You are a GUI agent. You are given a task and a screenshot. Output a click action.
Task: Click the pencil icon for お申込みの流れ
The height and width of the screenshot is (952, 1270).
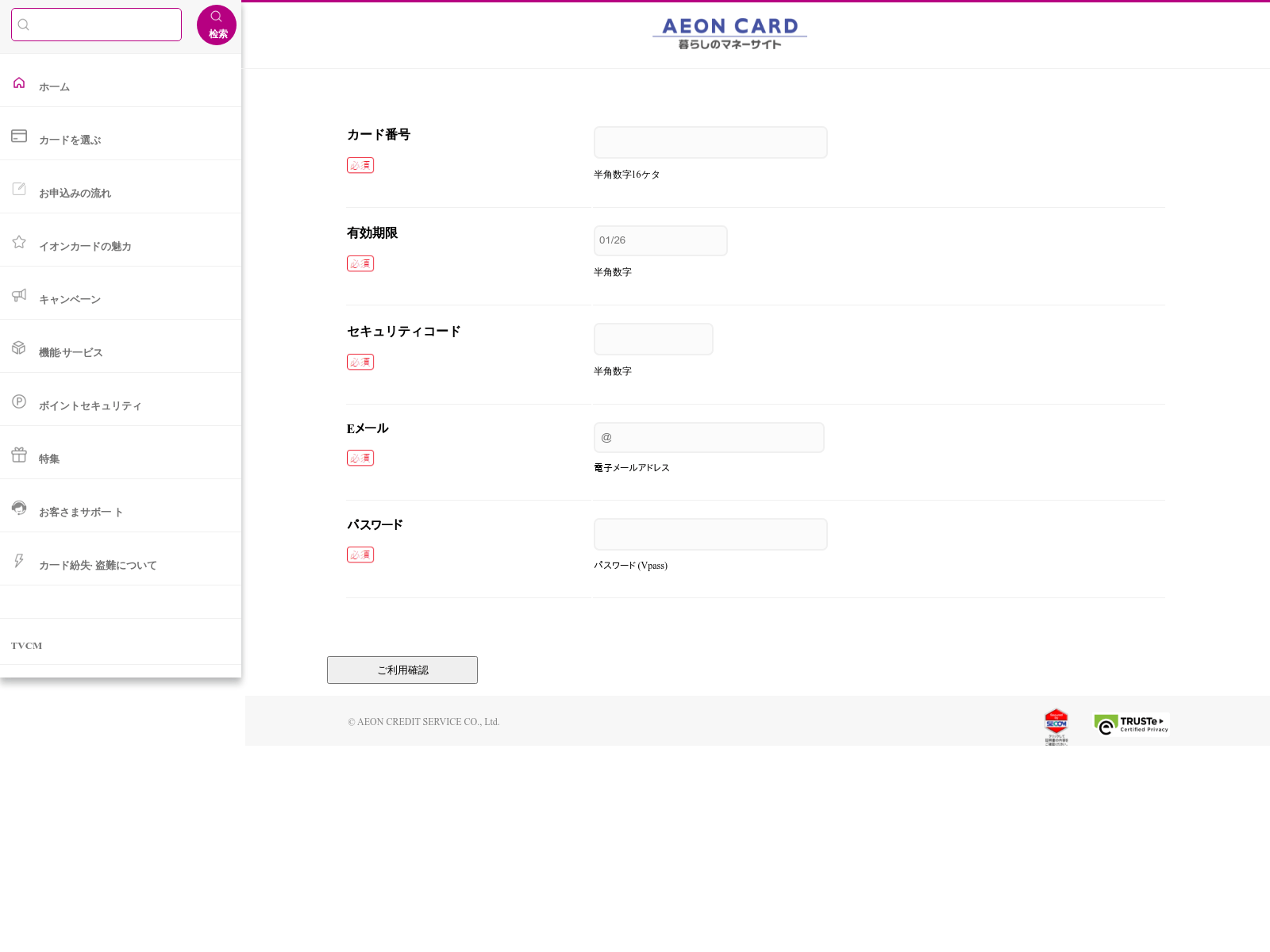click(19, 189)
